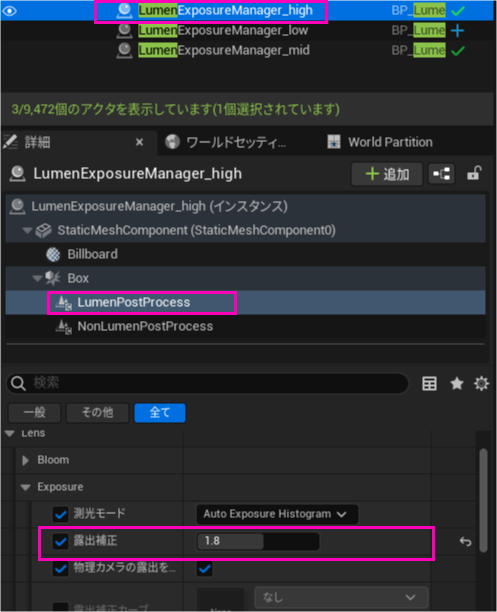497x612 pixels.
Task: Open the Auto Exposure Histogram dropdown
Action: click(x=277, y=514)
